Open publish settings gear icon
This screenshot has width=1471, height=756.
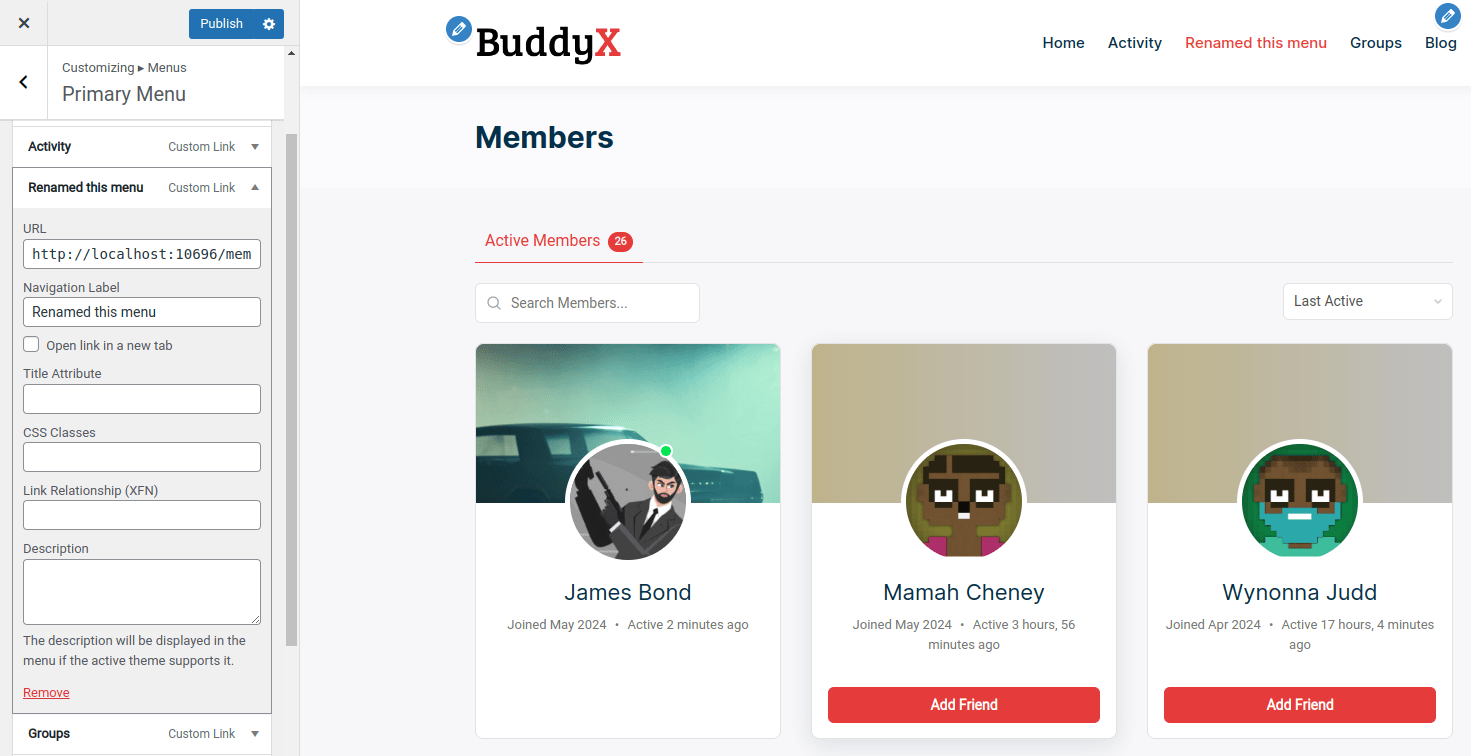tap(269, 24)
